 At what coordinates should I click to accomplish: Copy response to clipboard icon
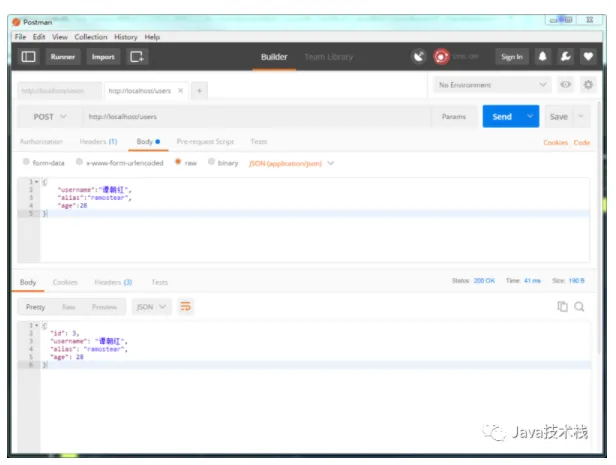(563, 307)
